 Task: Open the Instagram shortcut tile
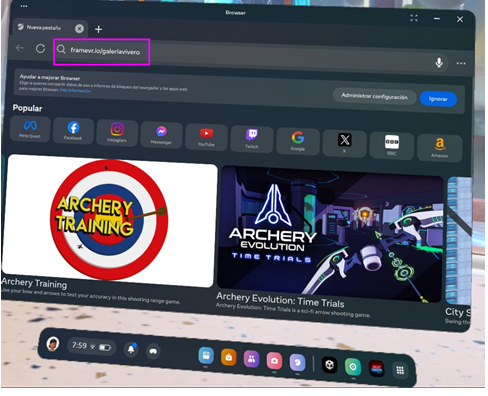click(x=117, y=133)
